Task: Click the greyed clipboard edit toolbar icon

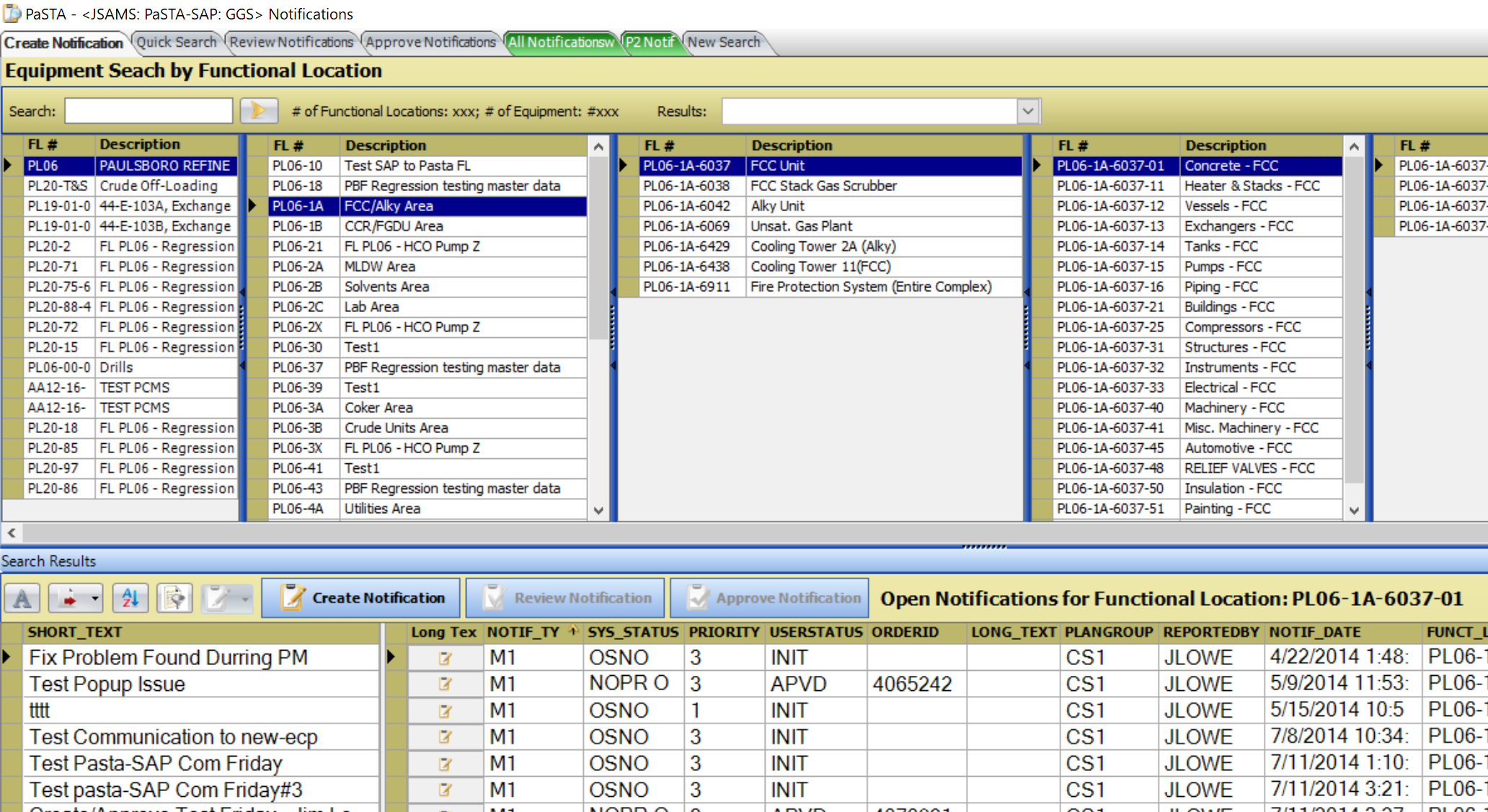Action: [x=218, y=598]
